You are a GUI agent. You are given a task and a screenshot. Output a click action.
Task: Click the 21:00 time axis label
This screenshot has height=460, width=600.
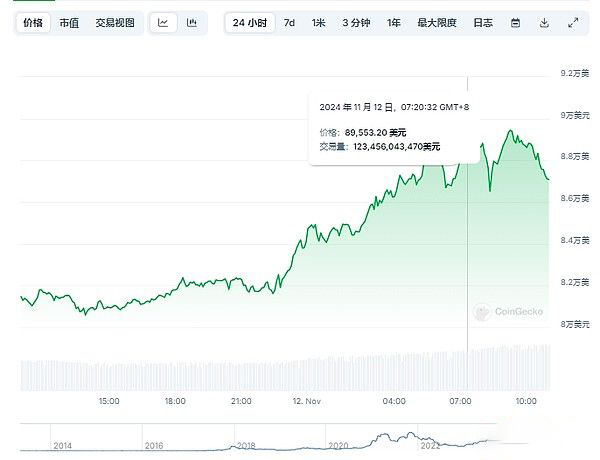point(241,401)
